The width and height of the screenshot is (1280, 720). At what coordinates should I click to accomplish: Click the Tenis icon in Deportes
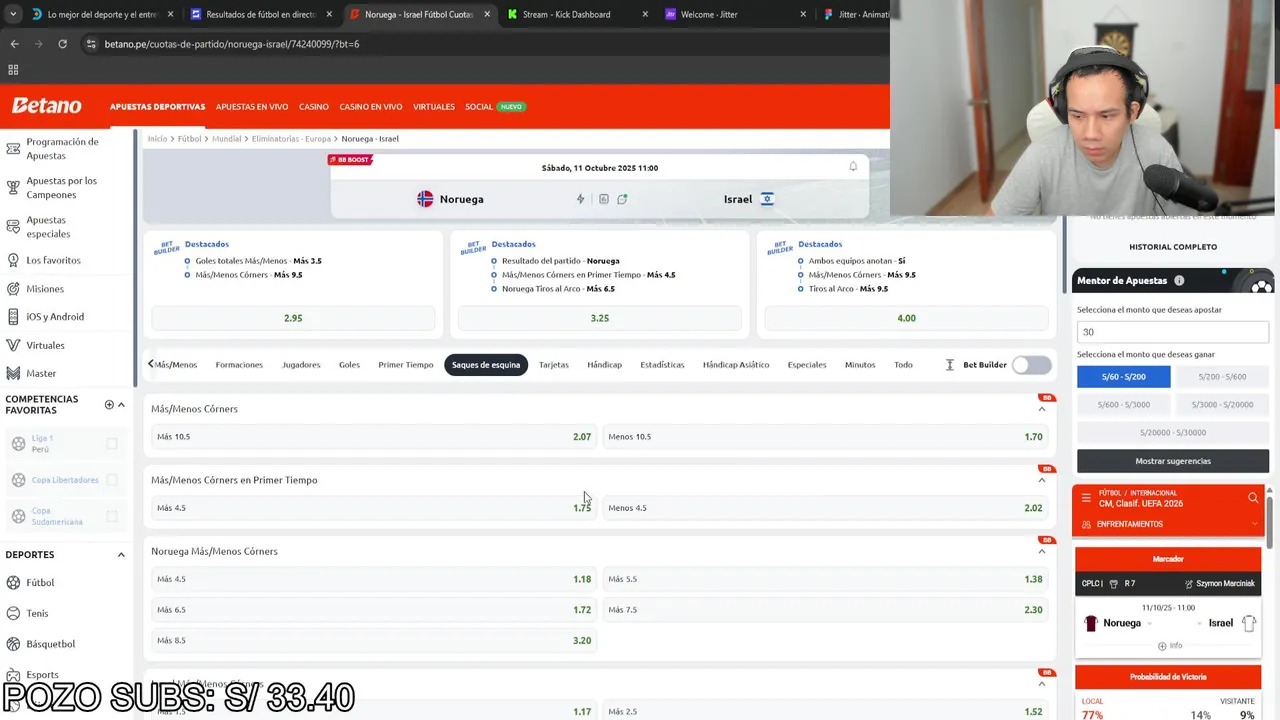(x=13, y=613)
